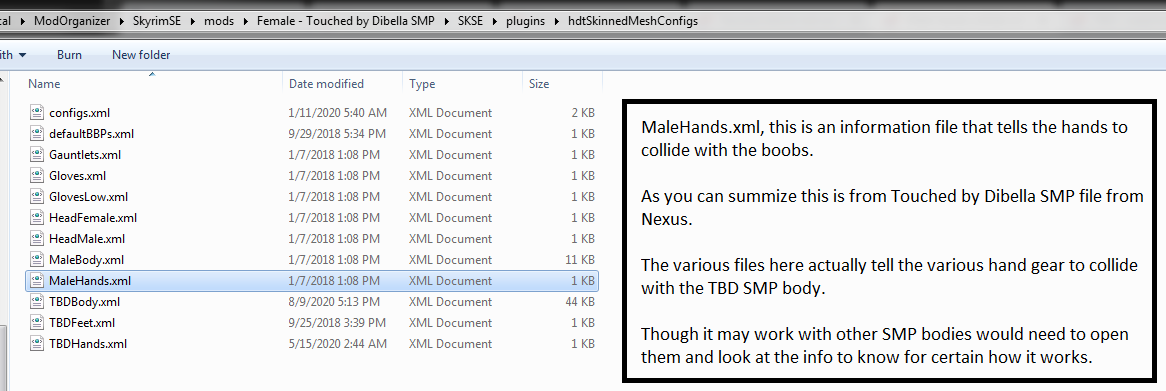1166x391 pixels.
Task: Click the defaultBBPs.xml file icon
Action: tap(37, 134)
